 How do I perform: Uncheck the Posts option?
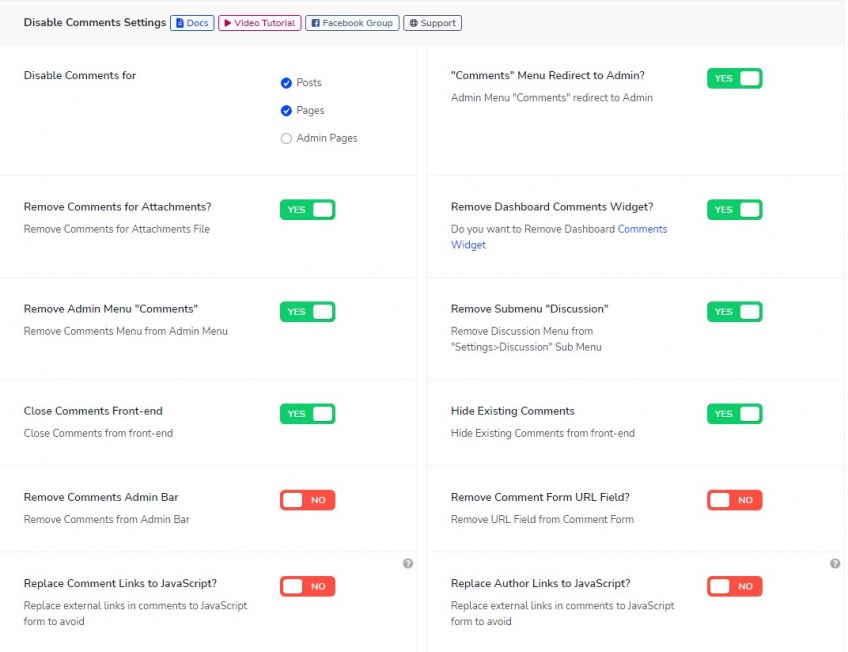(287, 83)
